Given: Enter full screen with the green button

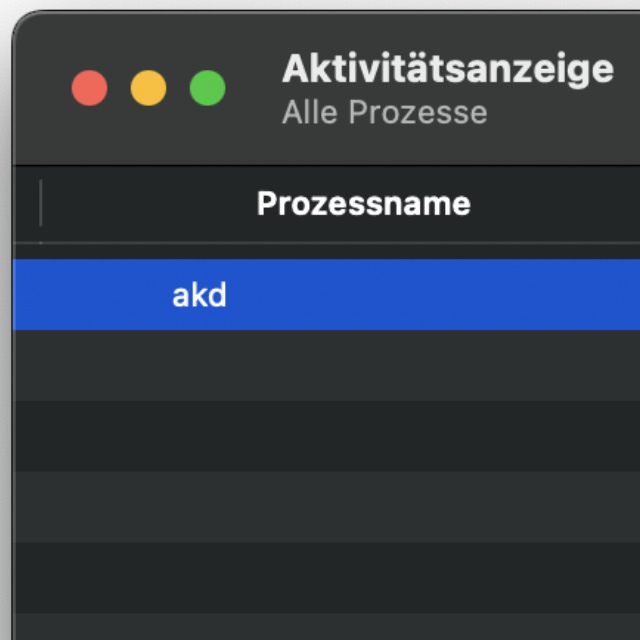Looking at the screenshot, I should [x=207, y=88].
